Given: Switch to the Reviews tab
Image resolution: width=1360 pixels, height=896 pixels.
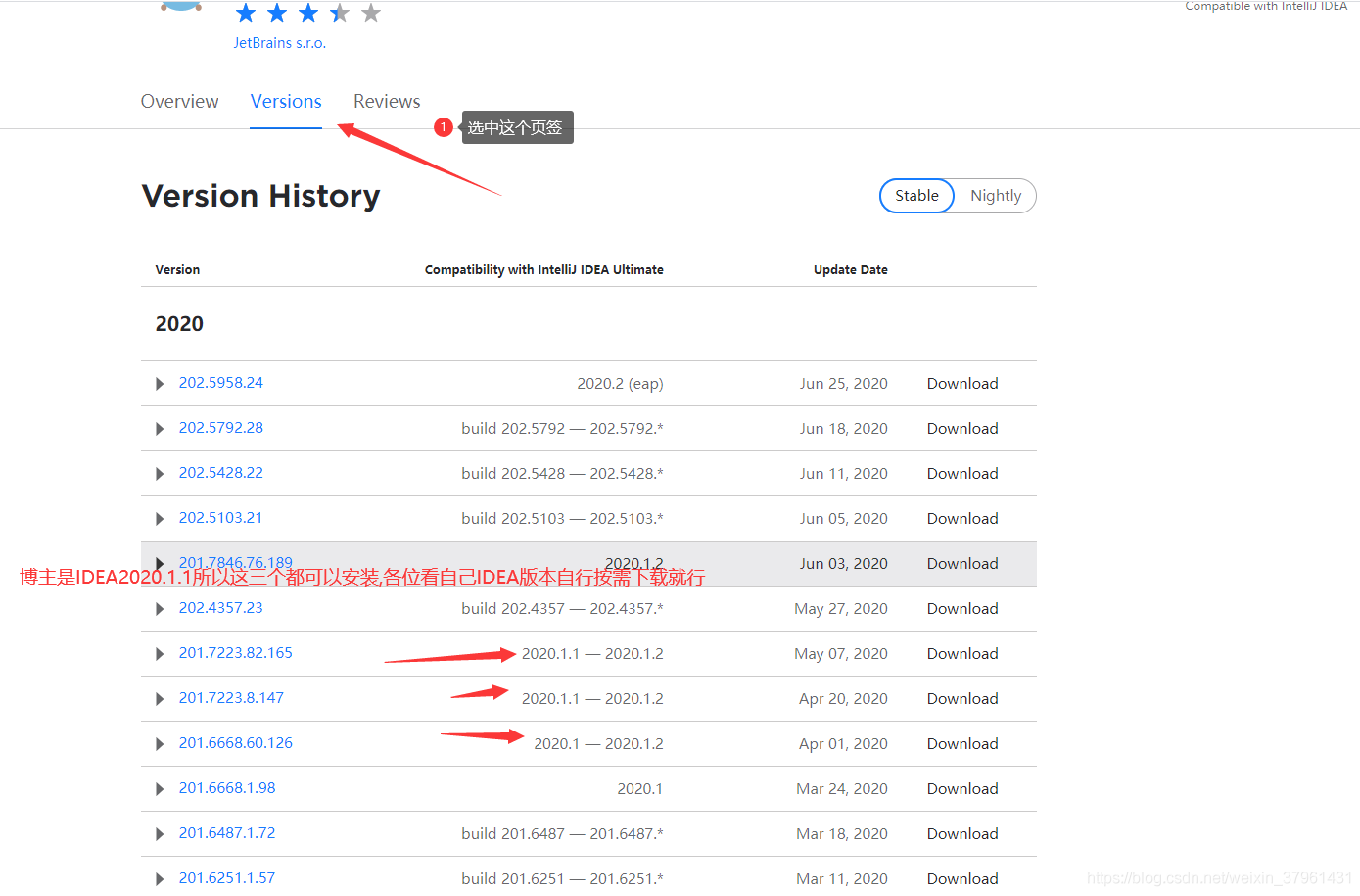Looking at the screenshot, I should pos(387,102).
